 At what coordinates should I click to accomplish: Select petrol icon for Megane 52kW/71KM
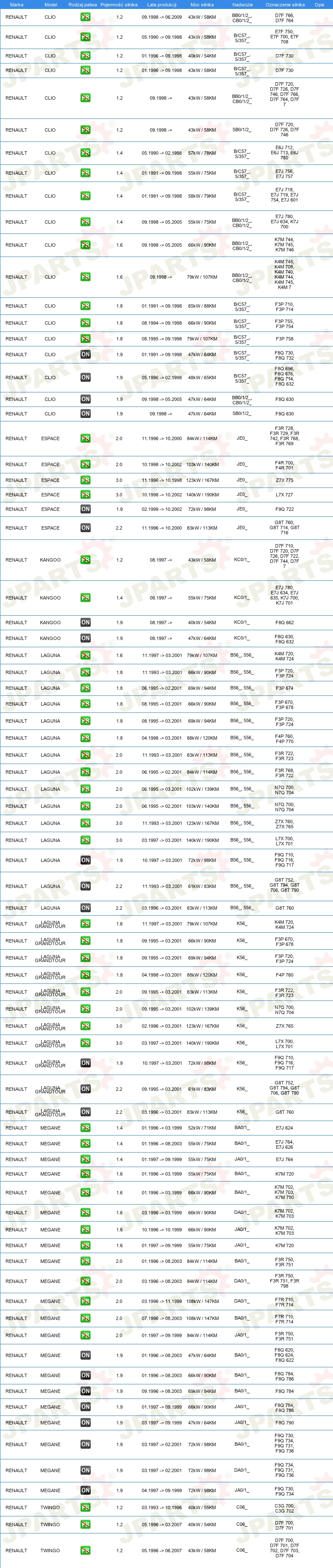[85, 1128]
